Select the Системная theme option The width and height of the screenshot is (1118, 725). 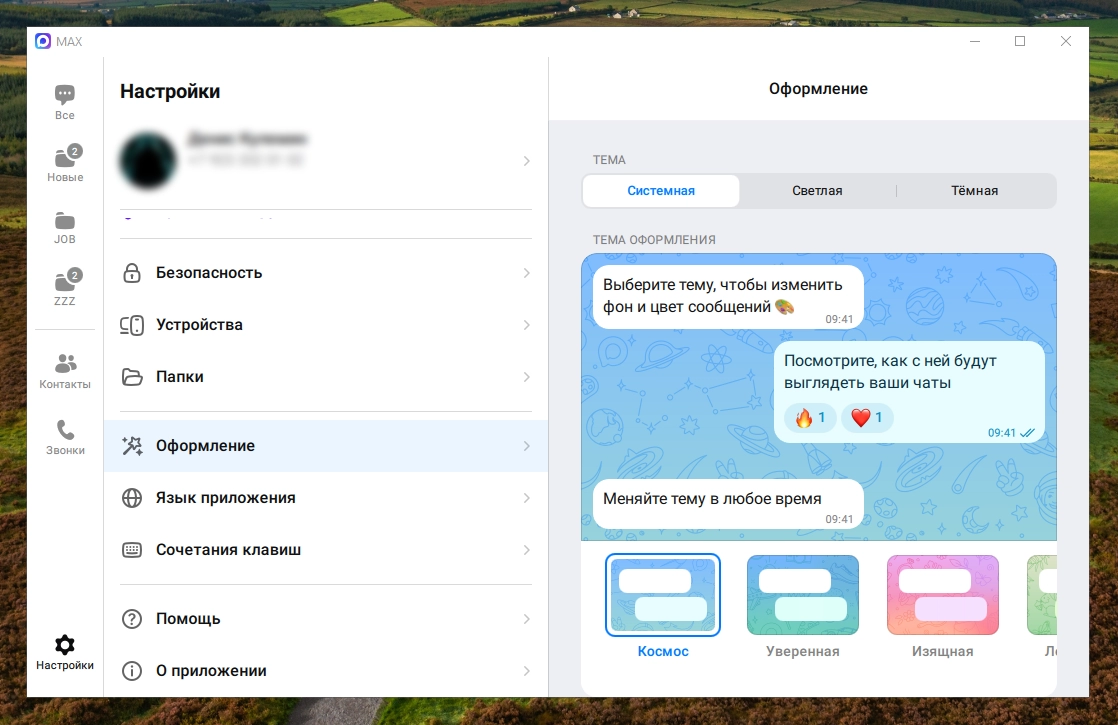[x=661, y=190]
